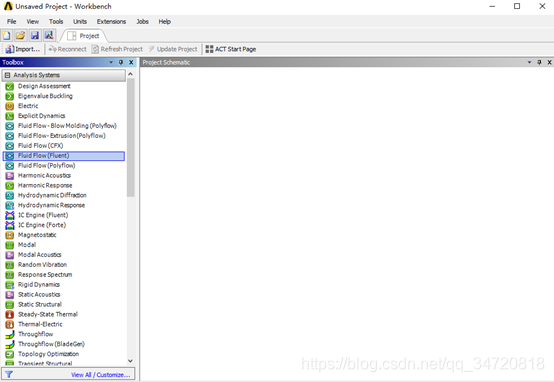Select the Design Assessment icon
Viewport: 554px width, 382px height.
[x=10, y=86]
